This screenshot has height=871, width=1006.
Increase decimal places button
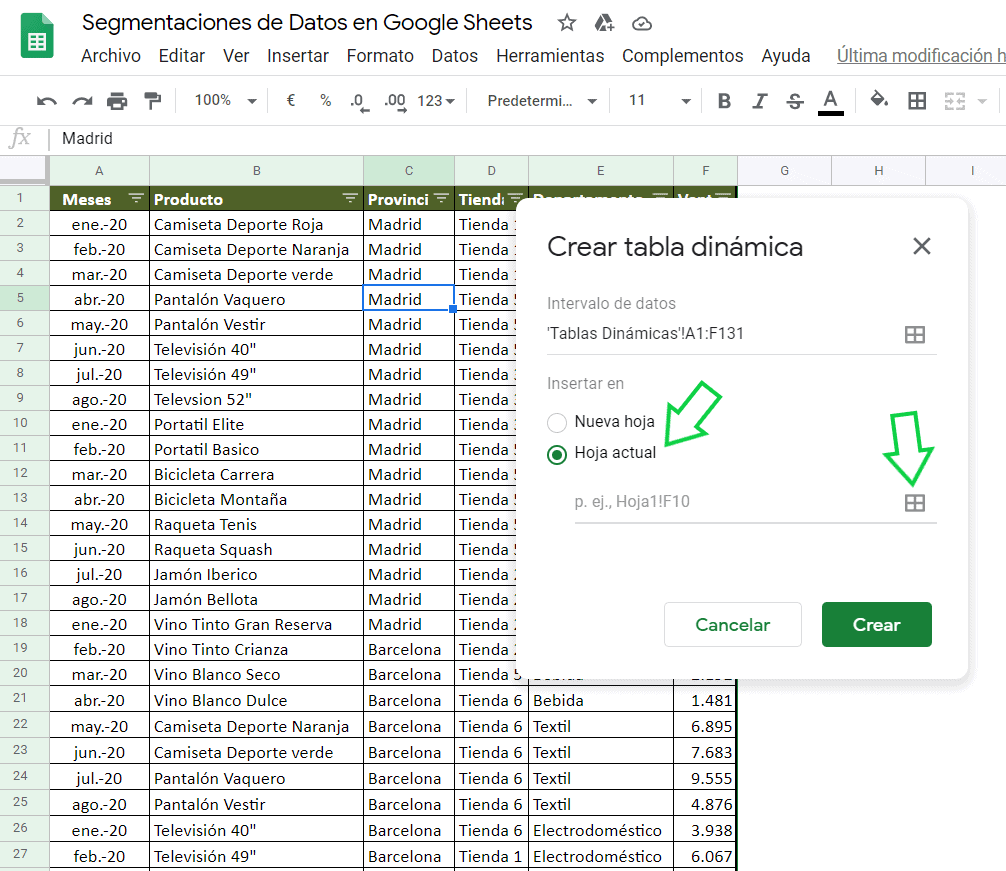coord(395,101)
